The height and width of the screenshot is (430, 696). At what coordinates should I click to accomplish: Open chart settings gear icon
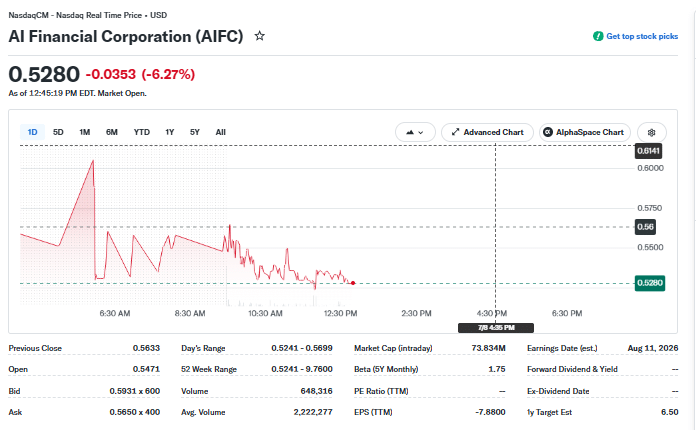[652, 132]
